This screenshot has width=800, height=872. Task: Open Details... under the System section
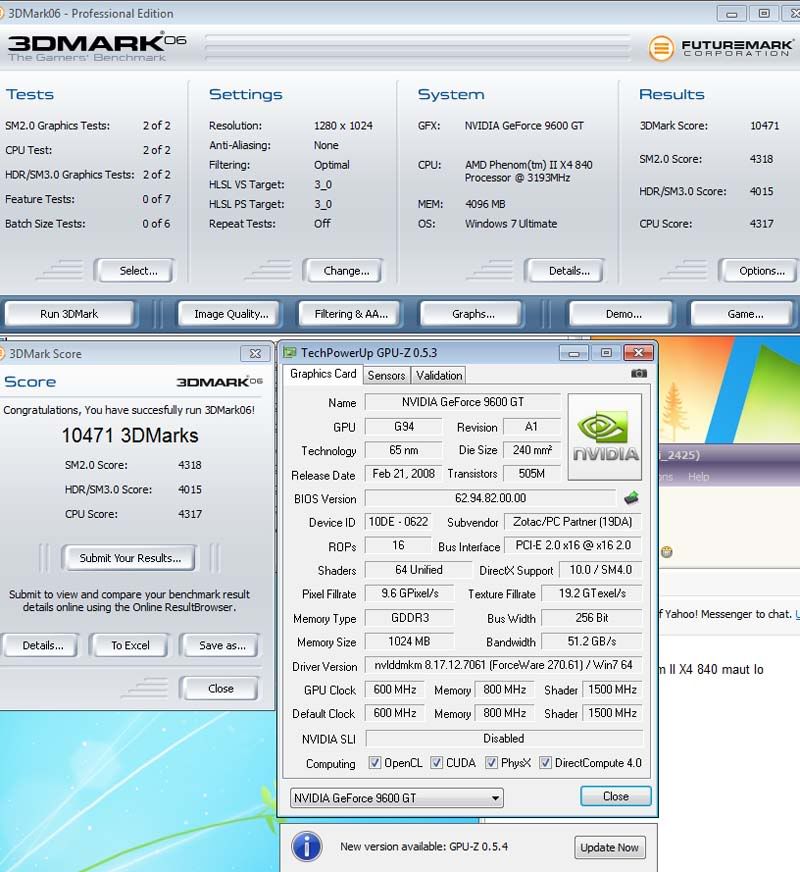click(564, 271)
